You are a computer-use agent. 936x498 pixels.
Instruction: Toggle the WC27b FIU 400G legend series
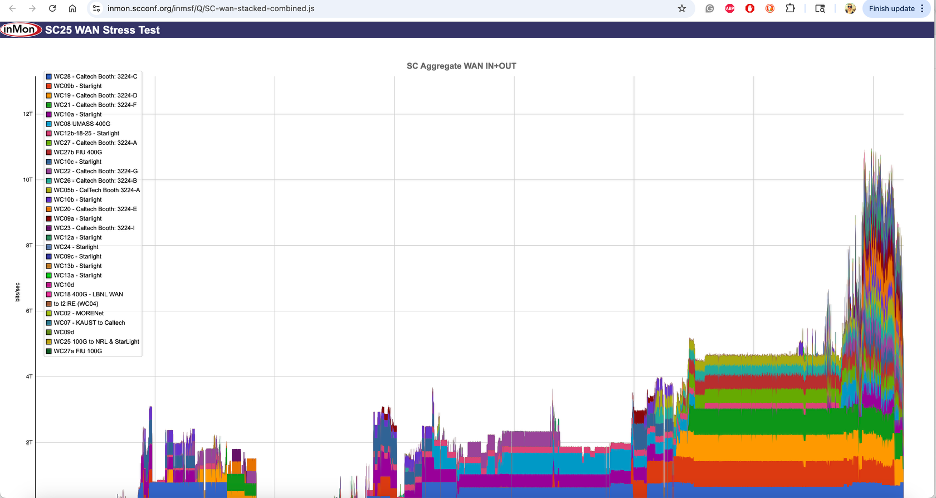click(x=80, y=152)
